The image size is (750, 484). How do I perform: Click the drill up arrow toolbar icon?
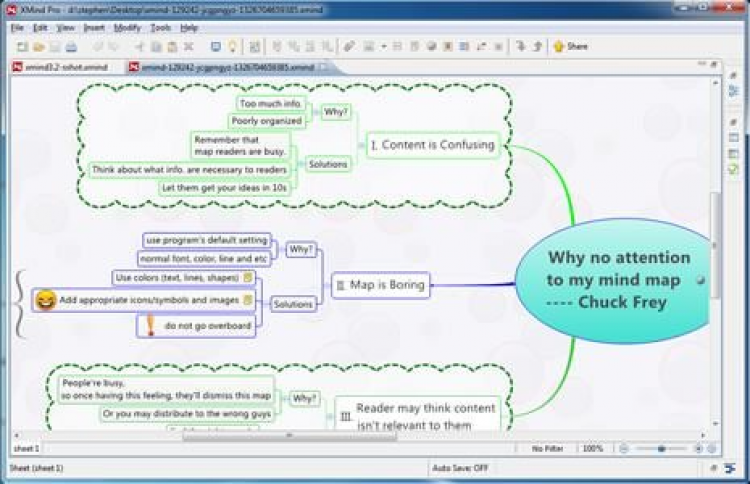click(537, 46)
